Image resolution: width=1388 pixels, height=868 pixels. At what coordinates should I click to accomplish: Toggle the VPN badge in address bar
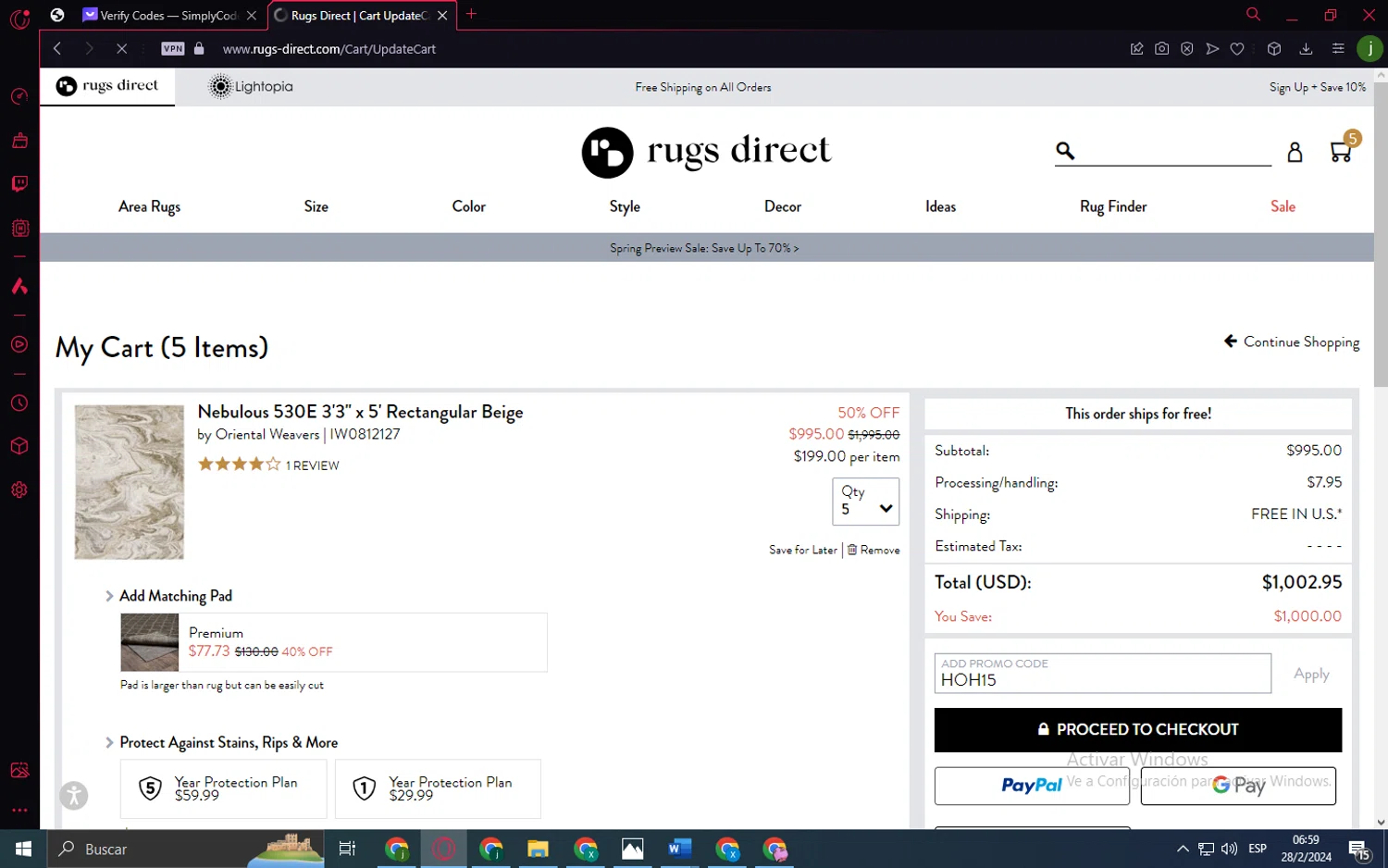[173, 48]
